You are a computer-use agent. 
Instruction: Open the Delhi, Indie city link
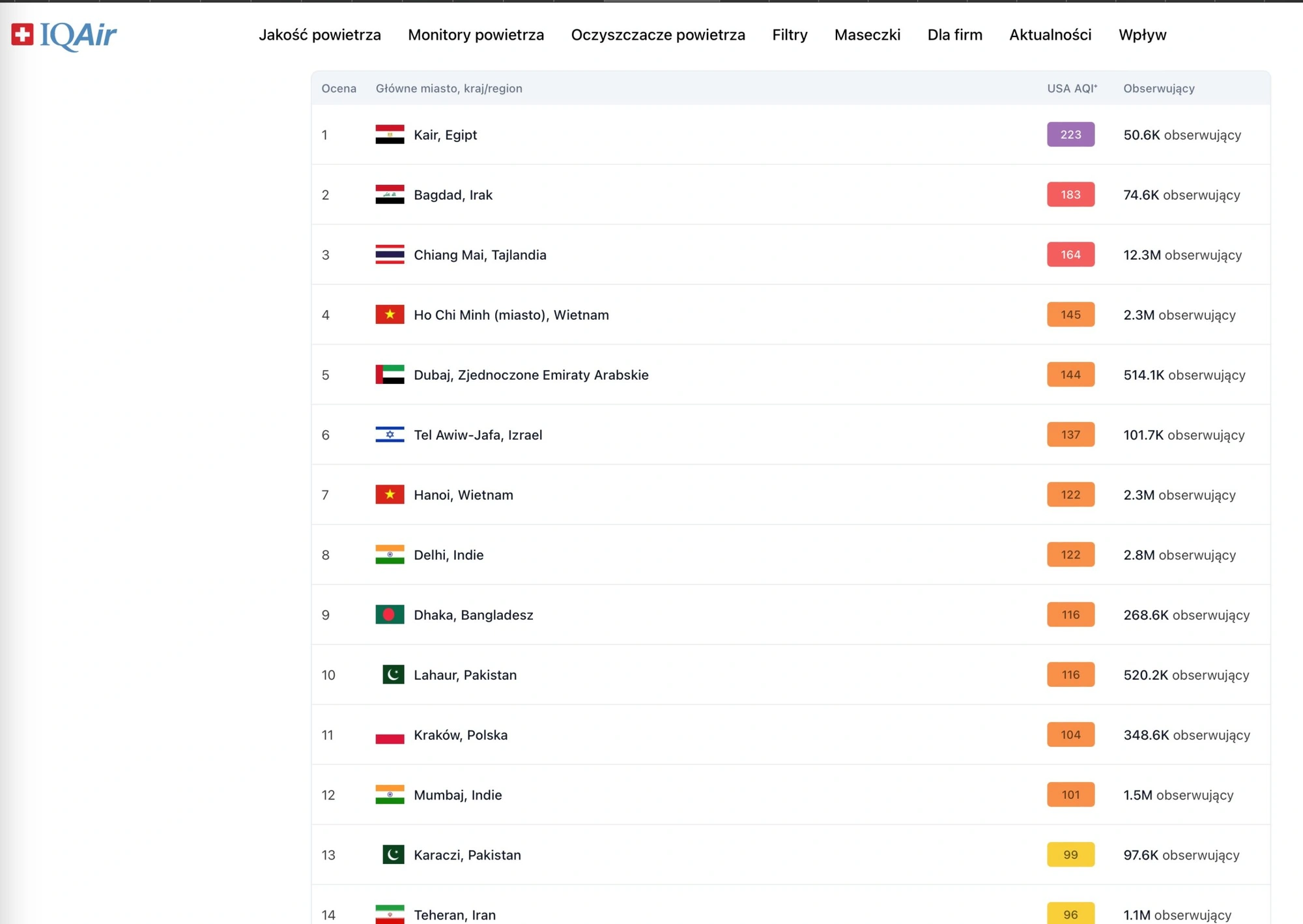click(x=448, y=555)
